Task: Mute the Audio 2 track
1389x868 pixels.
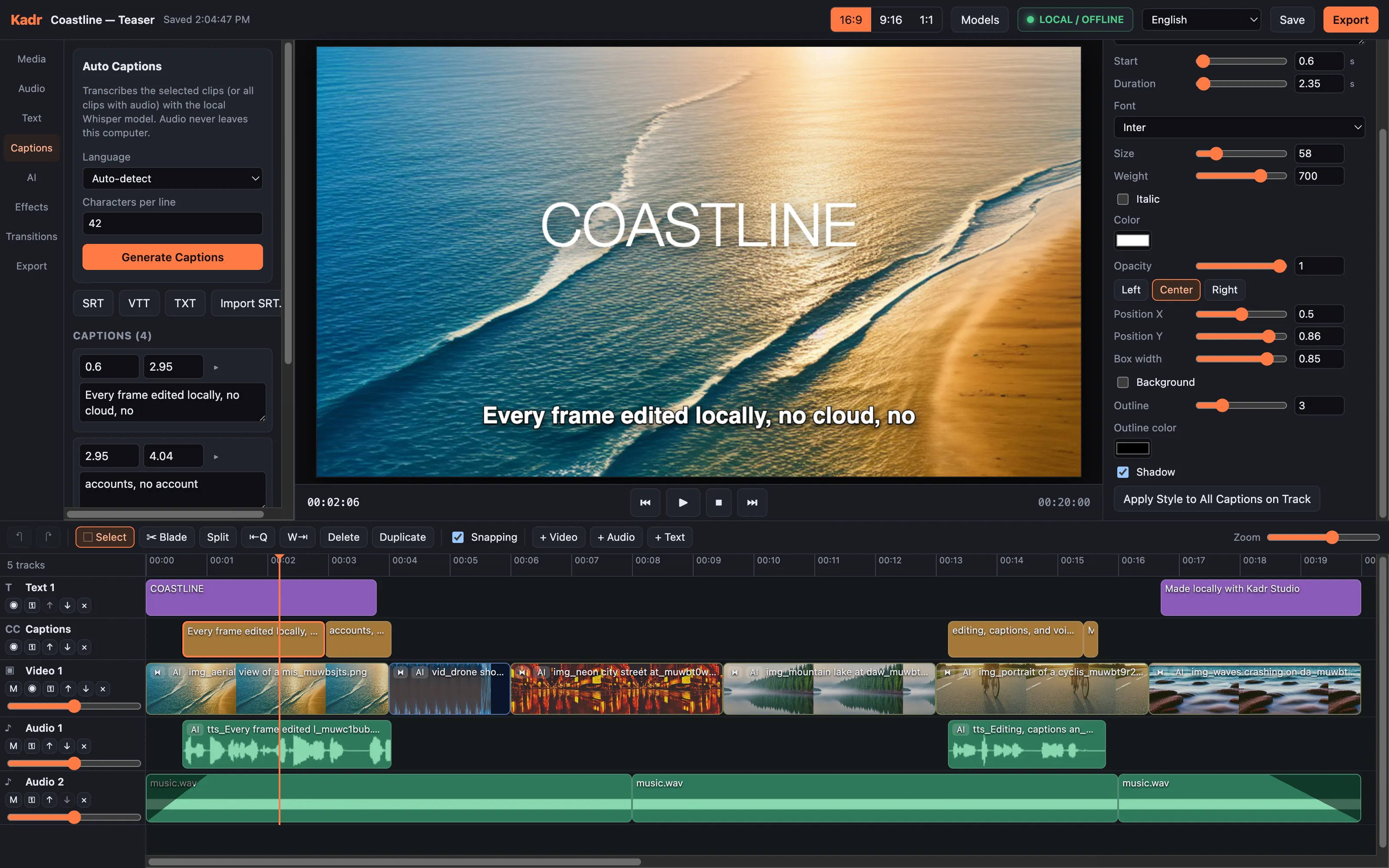Action: coord(14,800)
